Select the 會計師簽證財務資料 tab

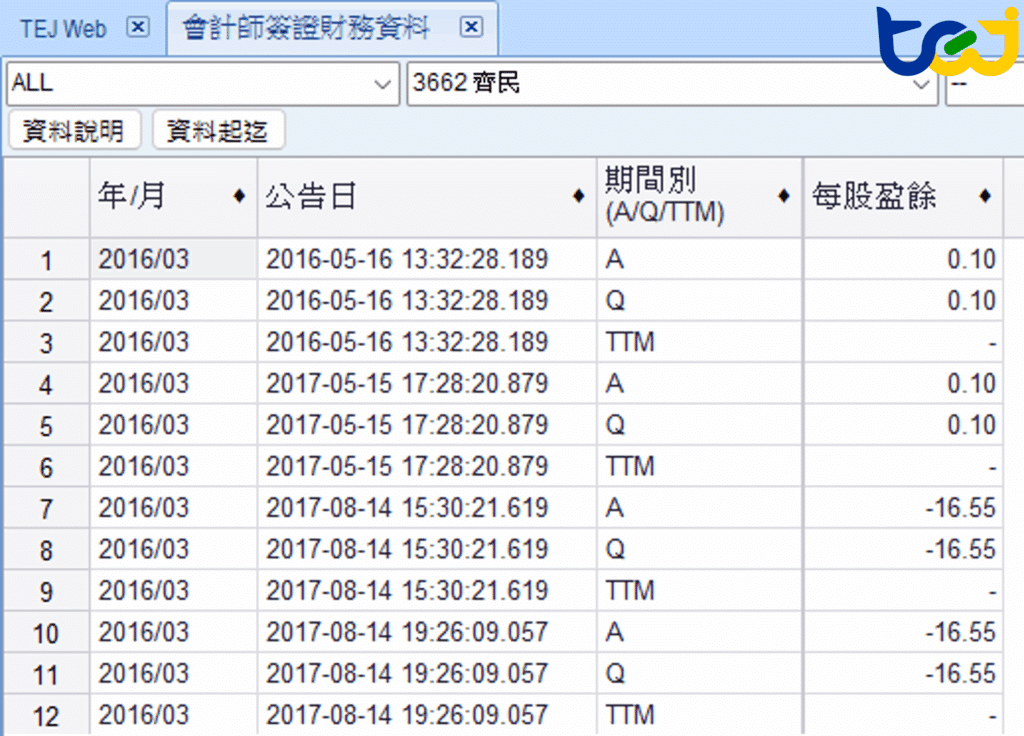(307, 29)
